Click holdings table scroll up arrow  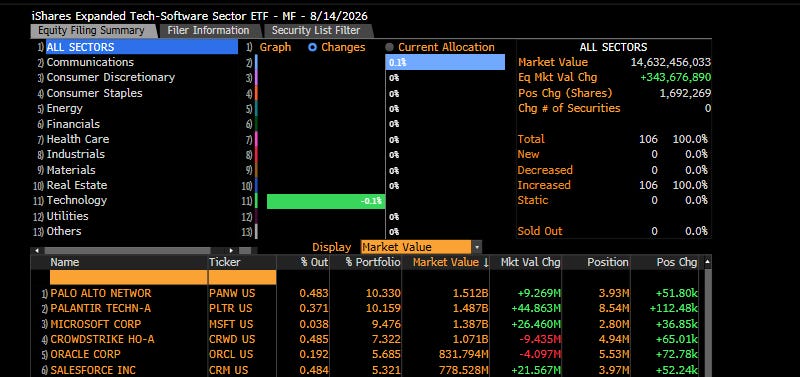coord(707,262)
